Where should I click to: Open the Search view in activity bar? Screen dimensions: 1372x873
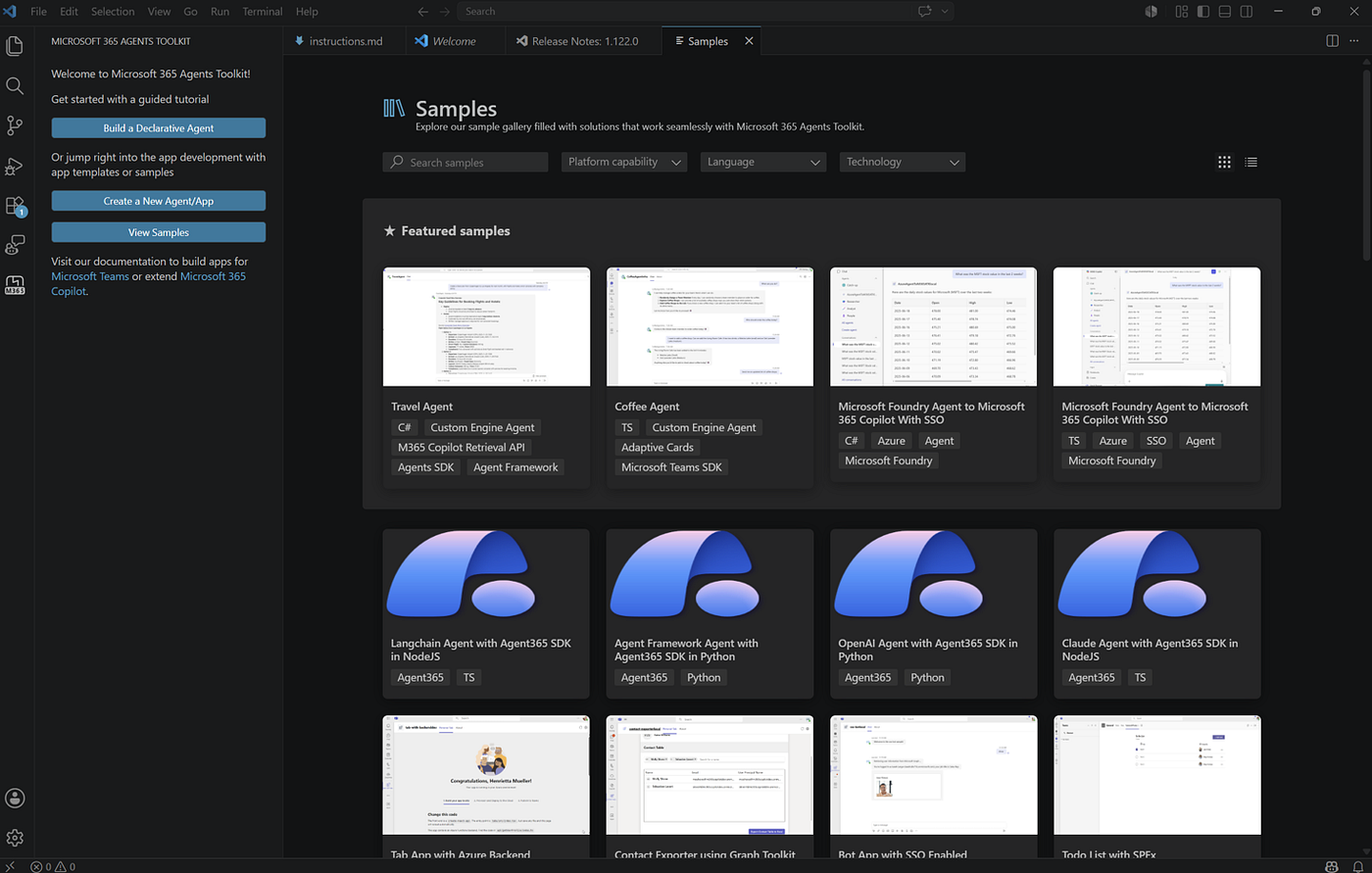coord(15,86)
